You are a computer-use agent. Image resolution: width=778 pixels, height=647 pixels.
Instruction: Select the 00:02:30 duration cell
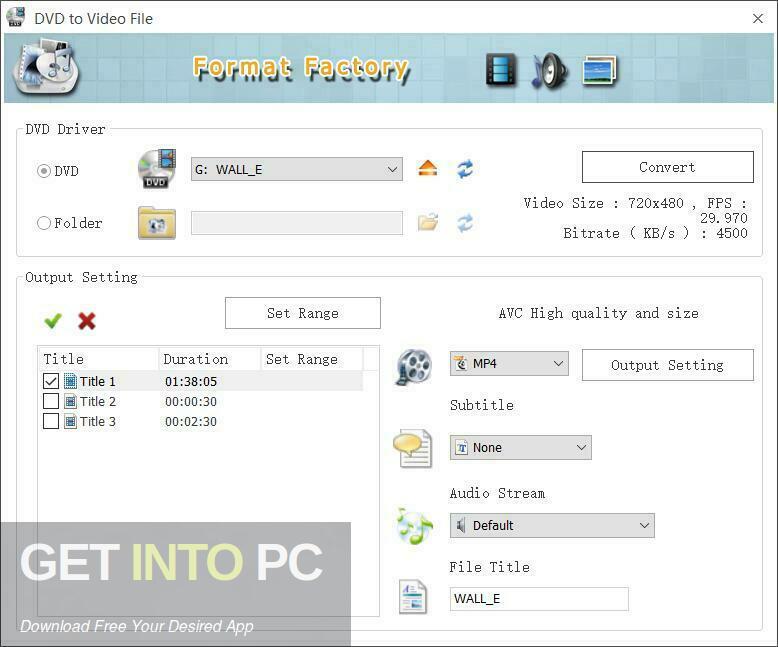click(x=191, y=422)
